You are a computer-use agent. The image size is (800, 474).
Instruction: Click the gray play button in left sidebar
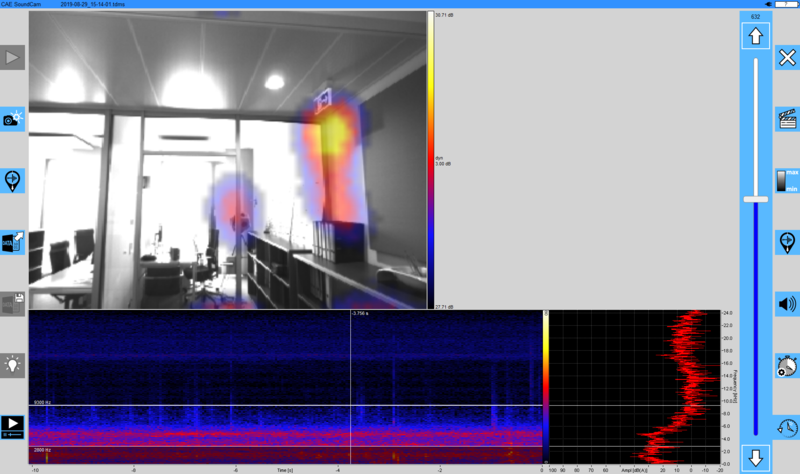coord(12,58)
